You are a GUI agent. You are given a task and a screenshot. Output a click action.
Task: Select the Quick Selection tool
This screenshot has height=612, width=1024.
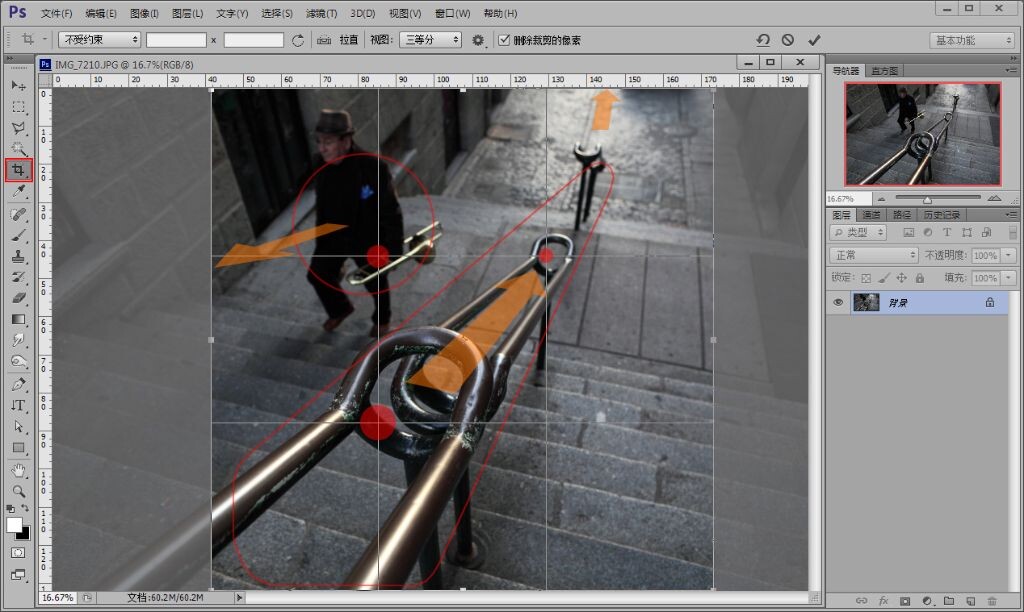pyautogui.click(x=18, y=149)
